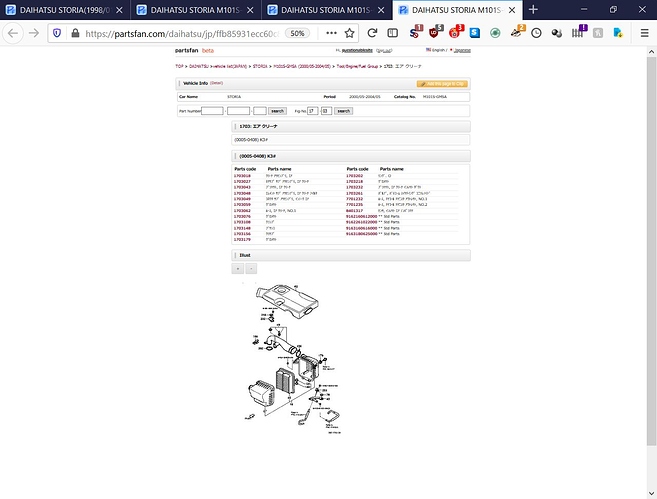657x499 pixels.
Task: Open the Firefox hamburger menu
Action: click(x=644, y=33)
